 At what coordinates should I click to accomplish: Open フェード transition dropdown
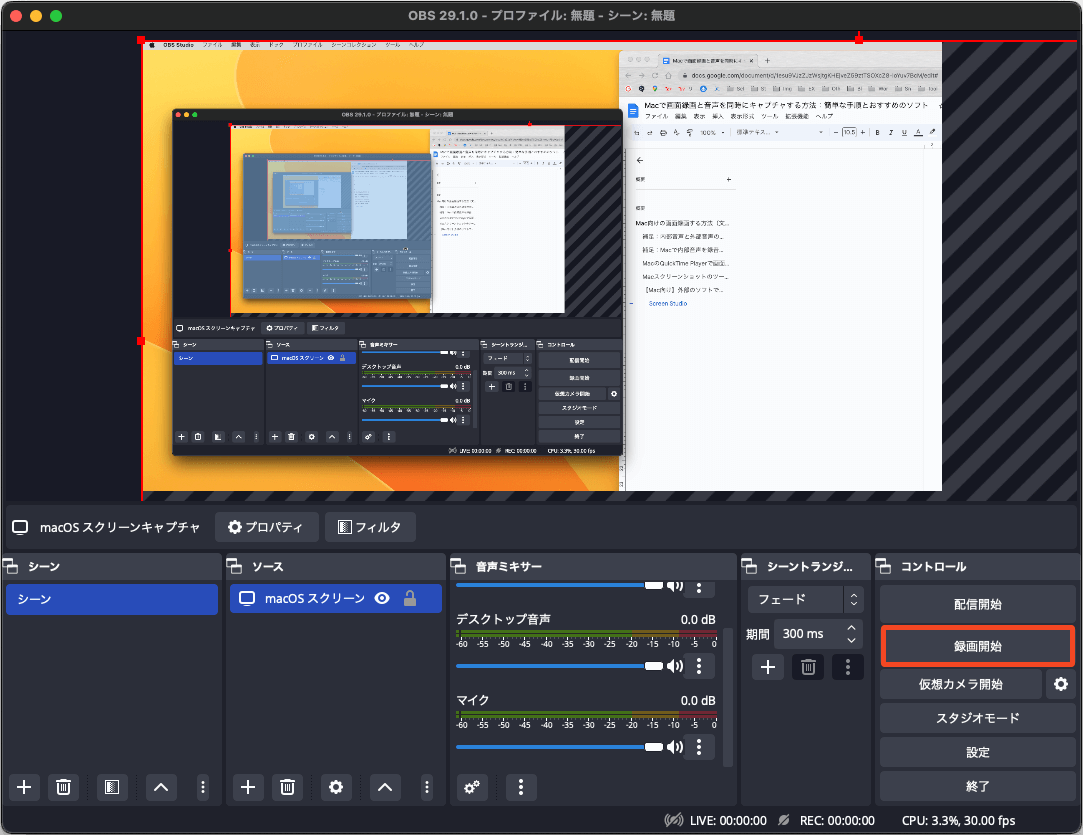pos(805,599)
